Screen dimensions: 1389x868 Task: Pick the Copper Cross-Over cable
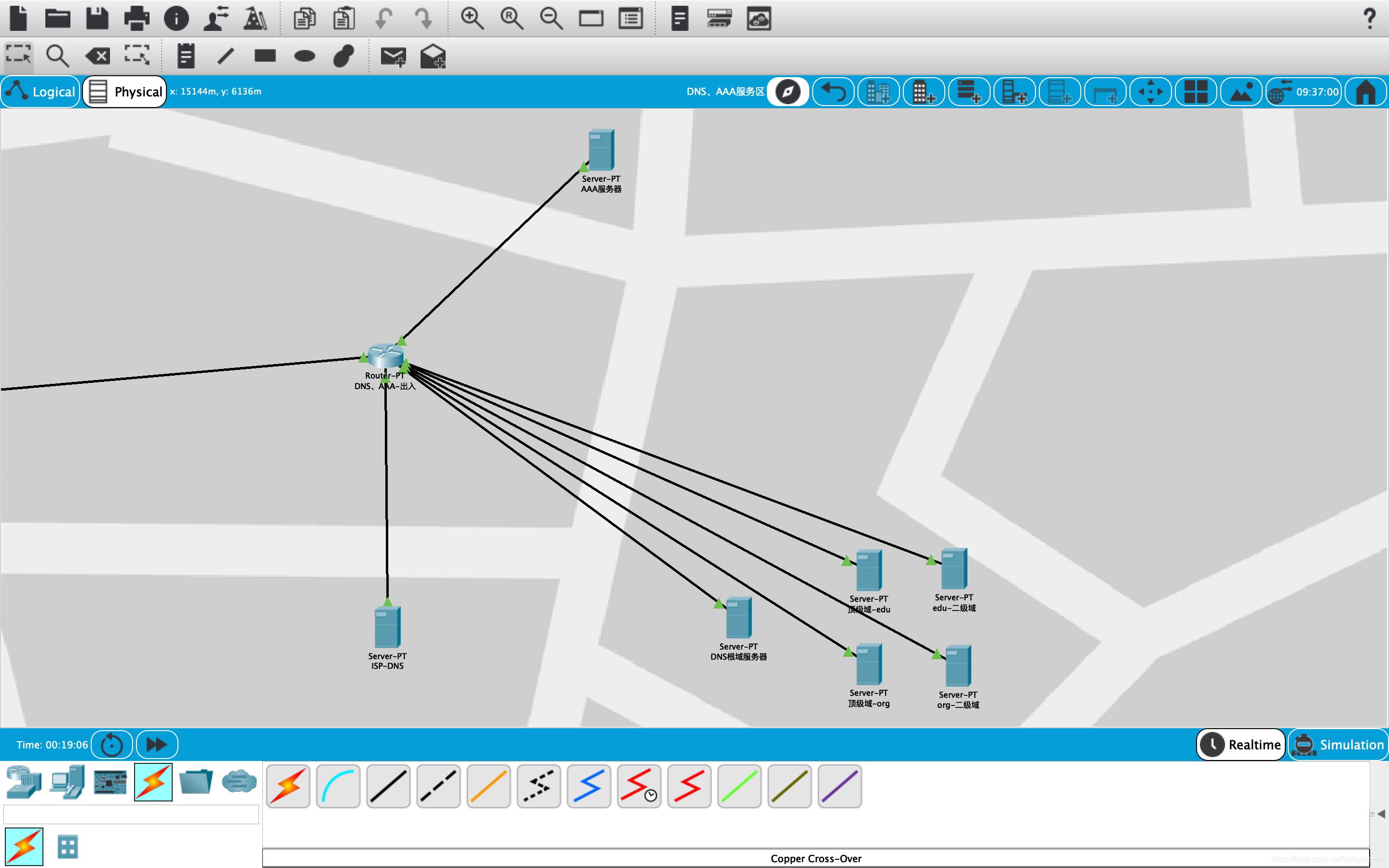(438, 786)
